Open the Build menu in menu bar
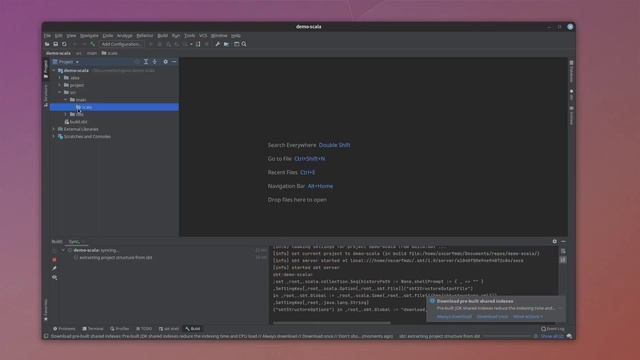Image resolution: width=640 pixels, height=360 pixels. (162, 36)
